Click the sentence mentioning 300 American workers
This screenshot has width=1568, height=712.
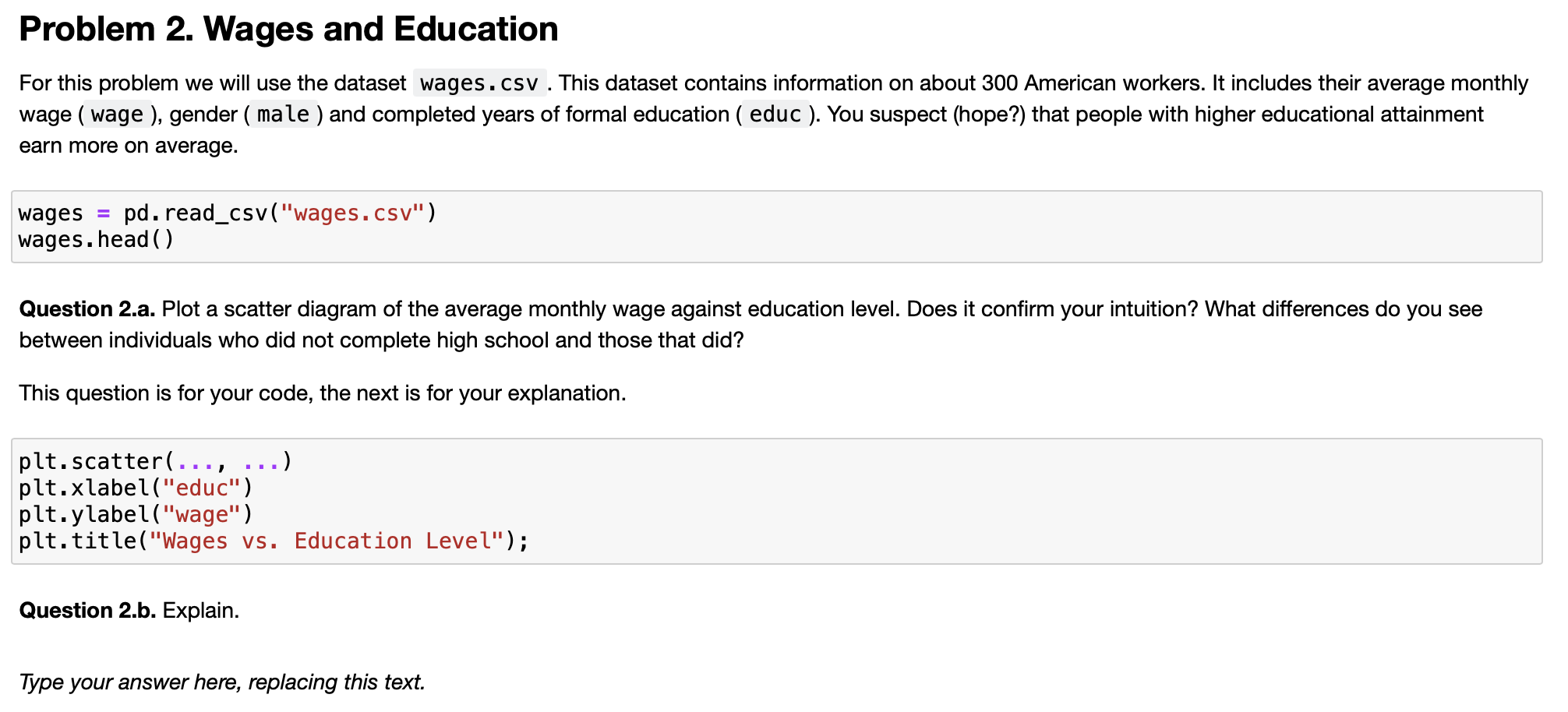tap(881, 83)
